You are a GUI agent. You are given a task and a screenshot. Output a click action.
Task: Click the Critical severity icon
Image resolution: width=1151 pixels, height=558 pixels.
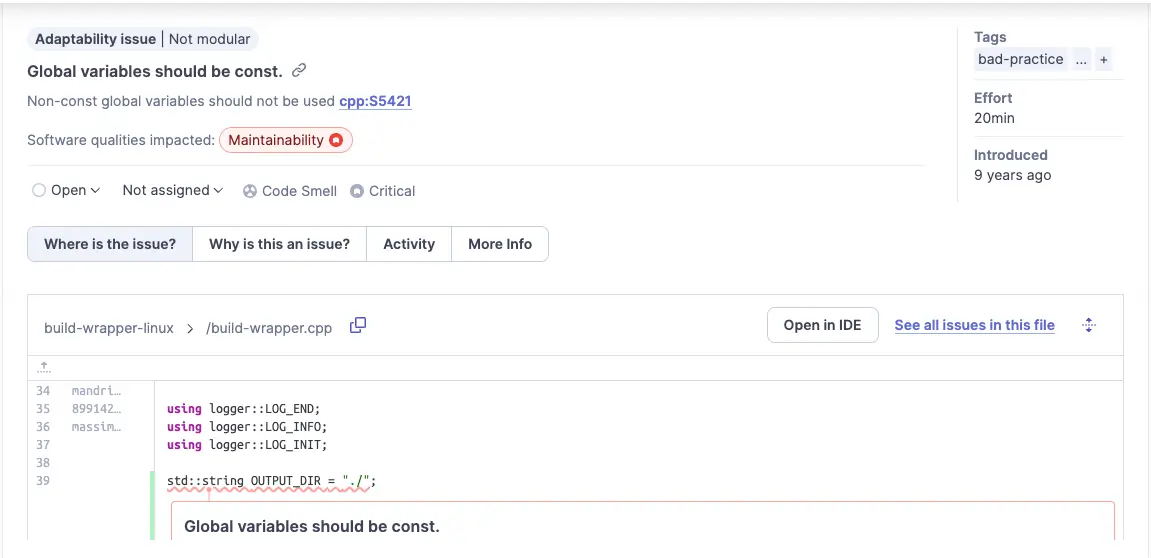[x=357, y=191]
